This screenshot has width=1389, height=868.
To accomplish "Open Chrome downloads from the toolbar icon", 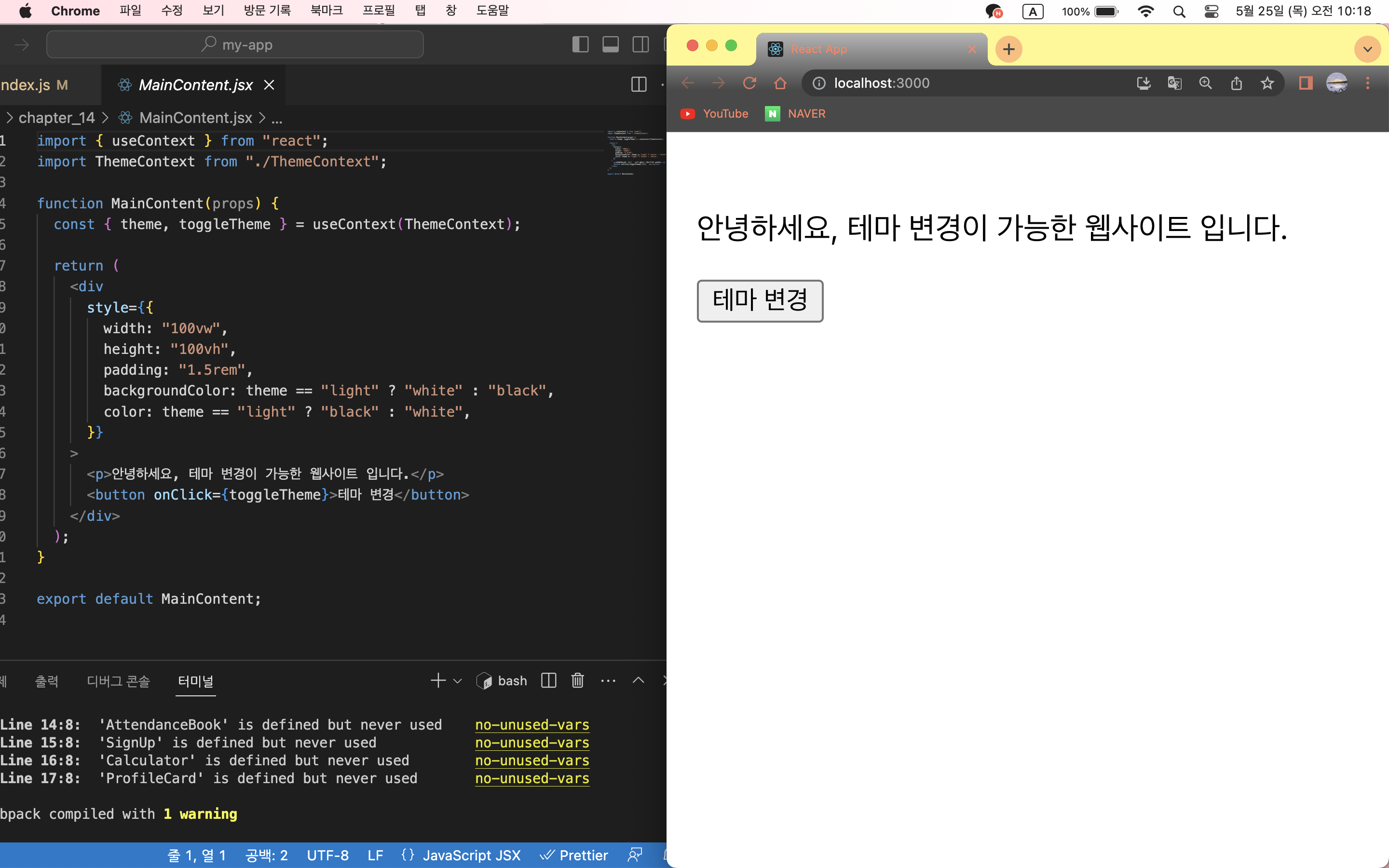I will pyautogui.click(x=1144, y=82).
